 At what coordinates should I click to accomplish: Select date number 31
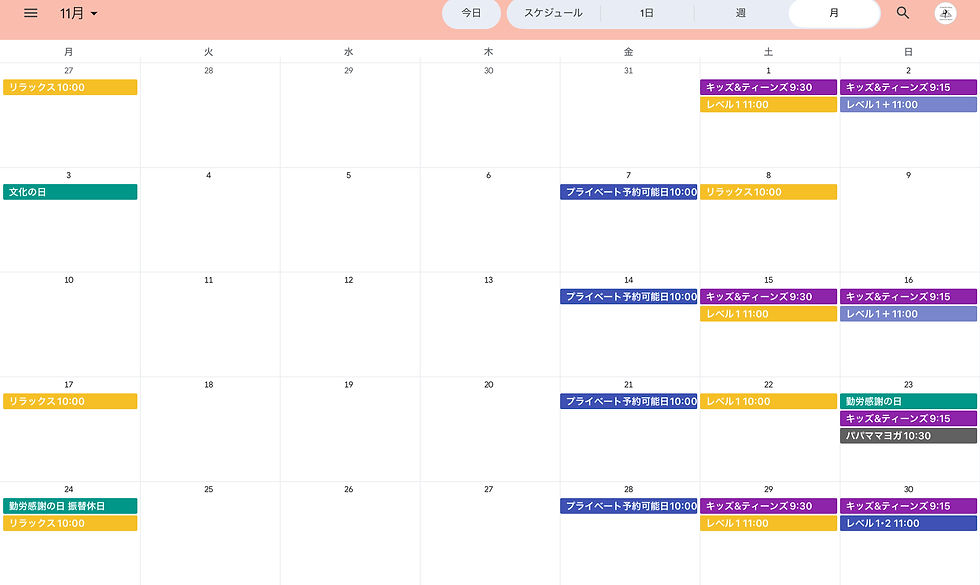629,71
